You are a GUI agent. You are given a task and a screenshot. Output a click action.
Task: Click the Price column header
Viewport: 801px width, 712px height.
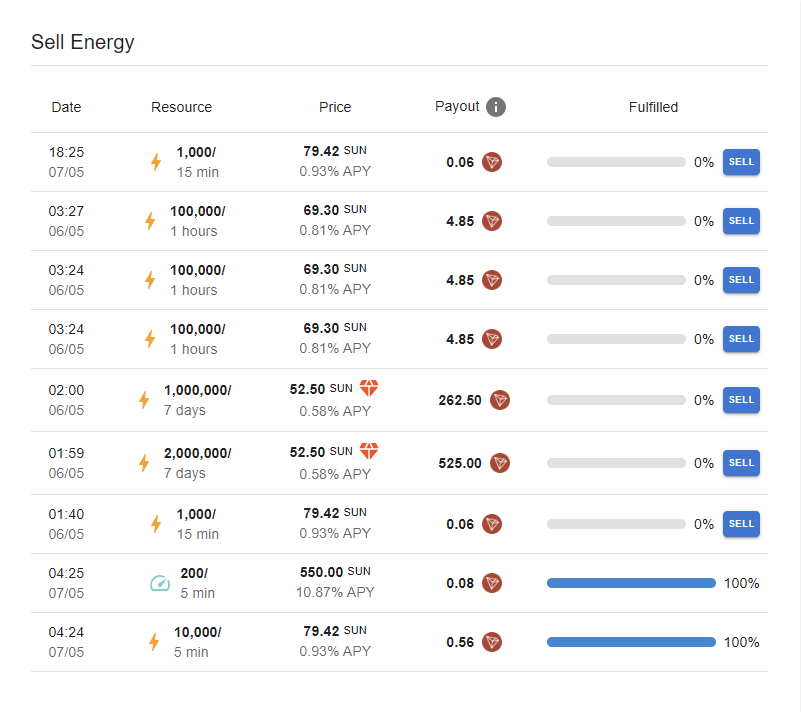335,107
